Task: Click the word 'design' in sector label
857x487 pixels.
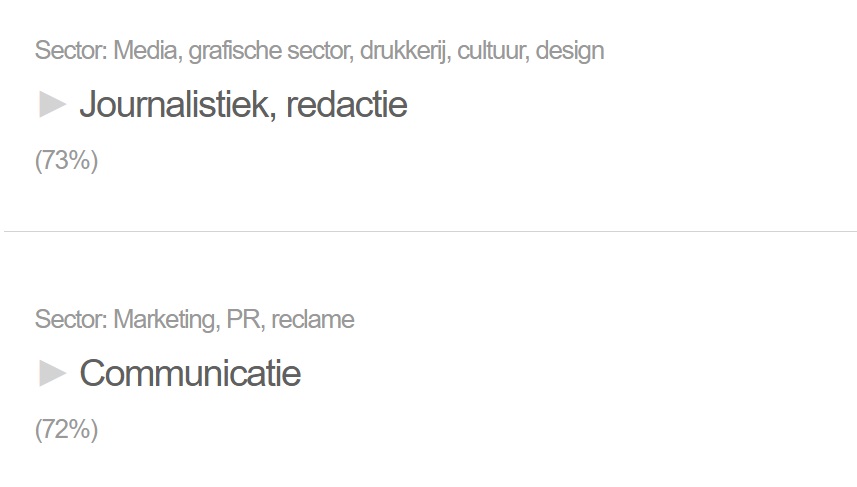Action: [x=570, y=51]
